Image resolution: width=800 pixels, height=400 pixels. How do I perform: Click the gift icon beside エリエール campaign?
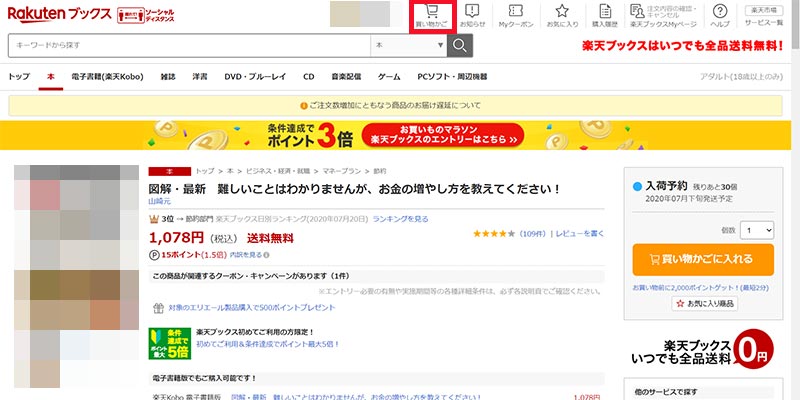(x=158, y=308)
